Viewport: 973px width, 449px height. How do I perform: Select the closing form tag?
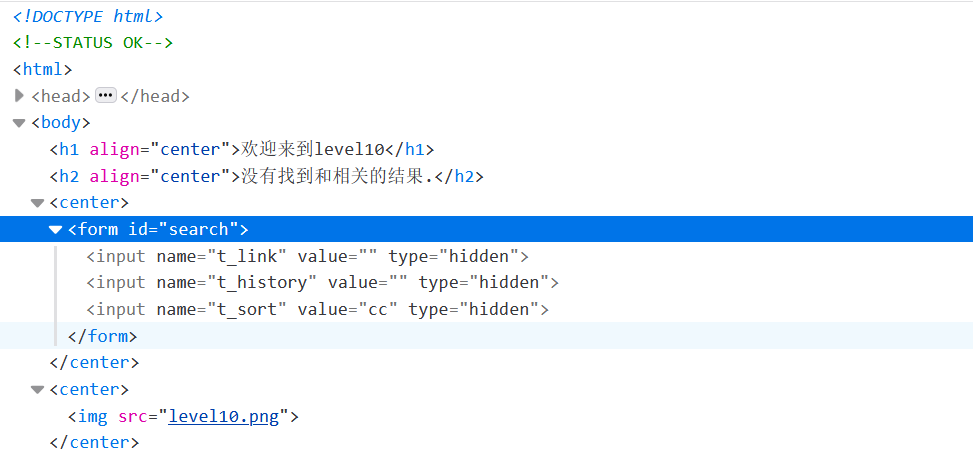(102, 336)
